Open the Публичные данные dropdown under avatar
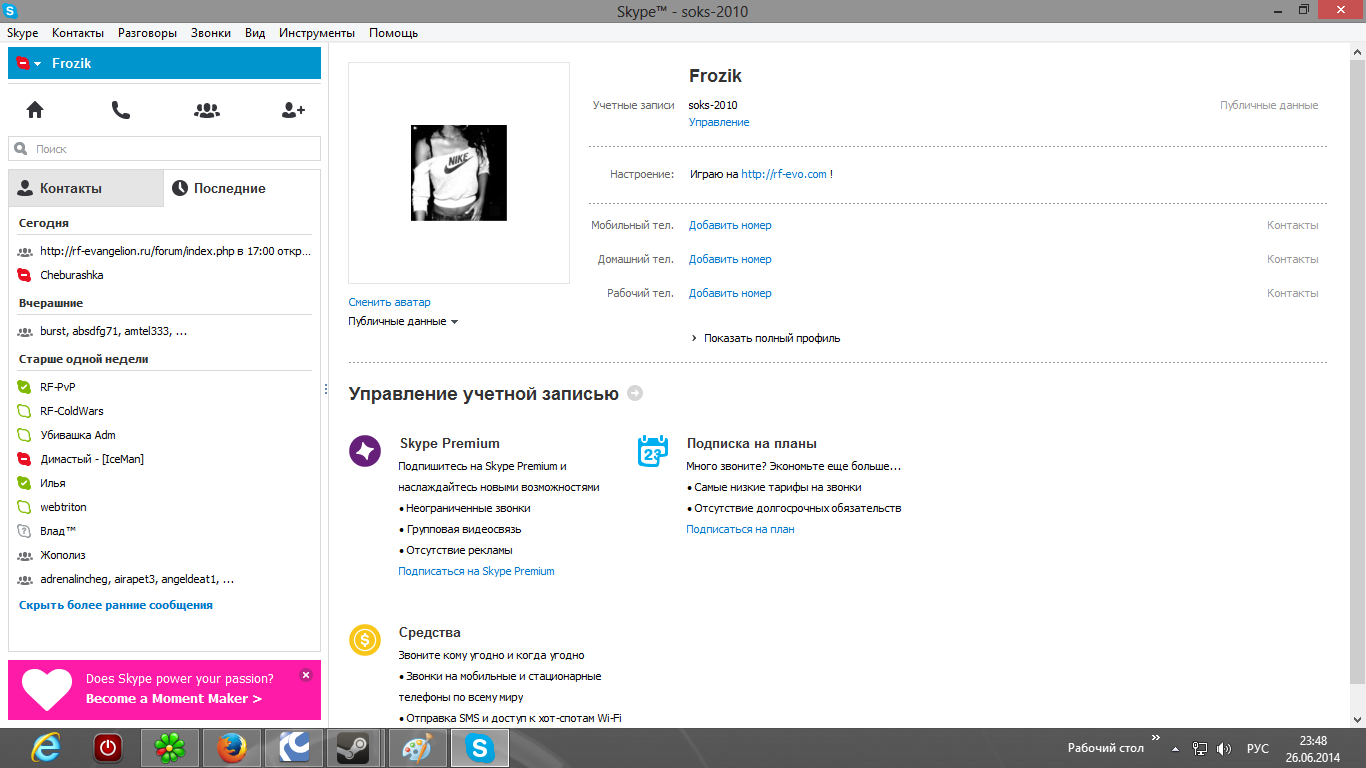Screen dimensions: 1366x768 click(403, 322)
